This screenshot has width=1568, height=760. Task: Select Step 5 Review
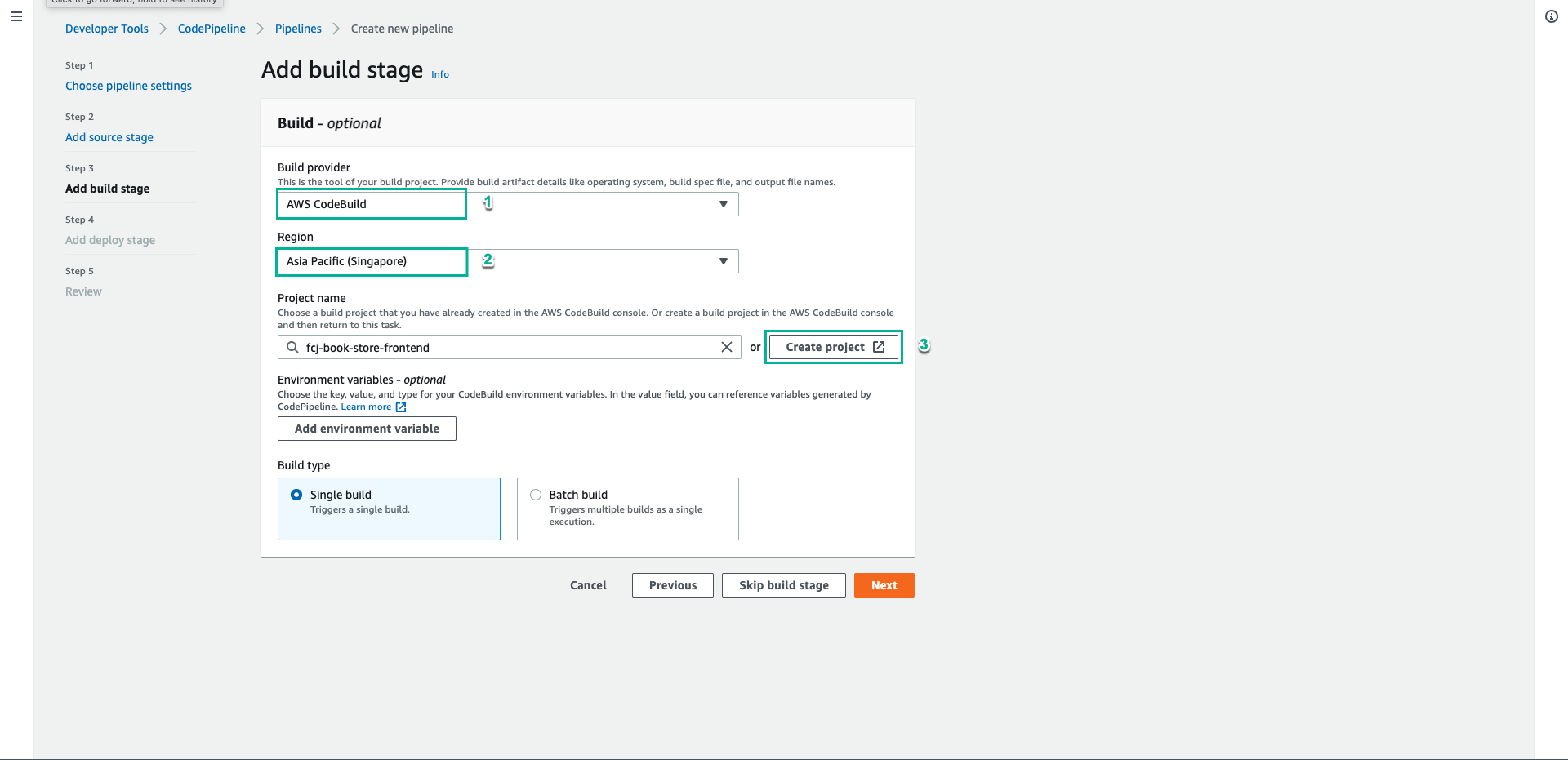point(83,291)
